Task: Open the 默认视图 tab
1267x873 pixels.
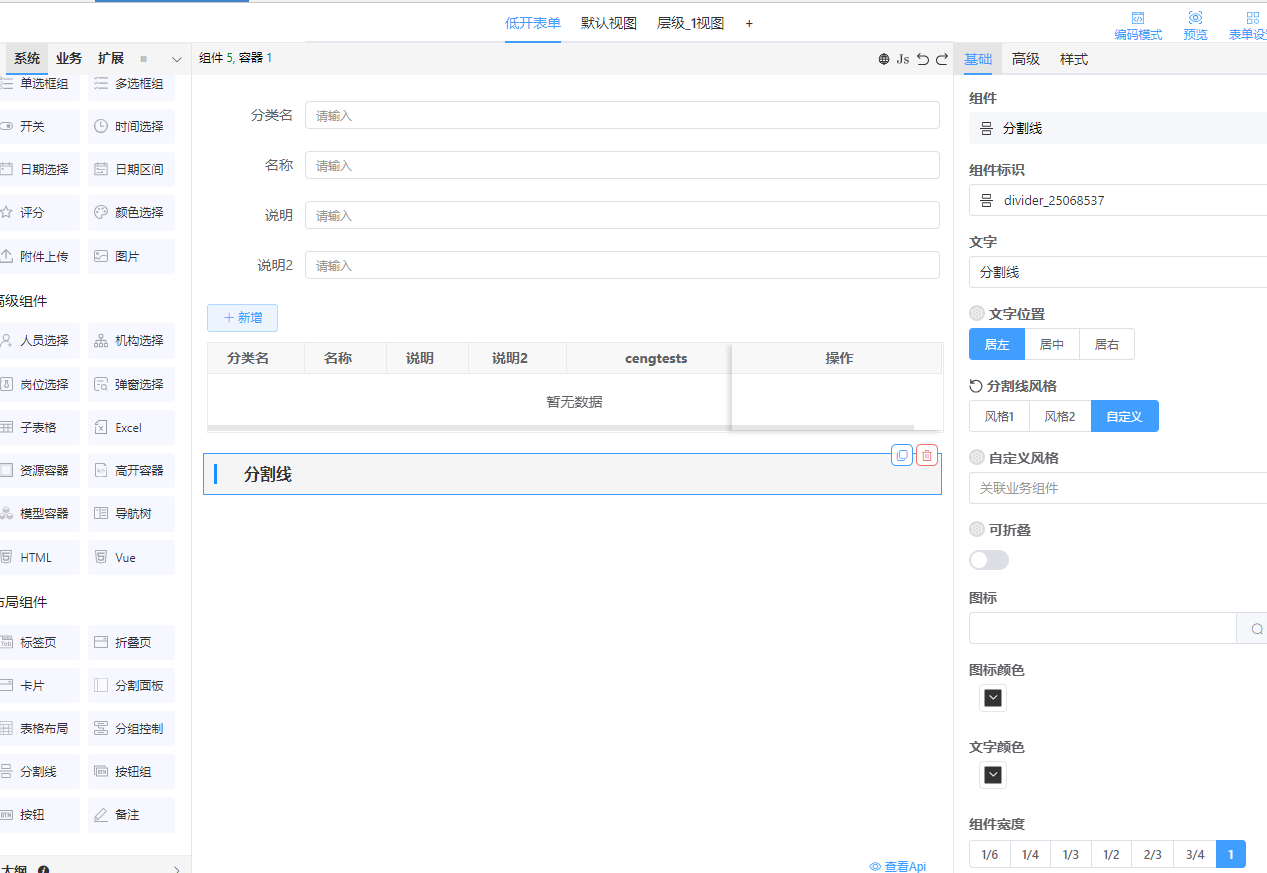Action: point(609,23)
